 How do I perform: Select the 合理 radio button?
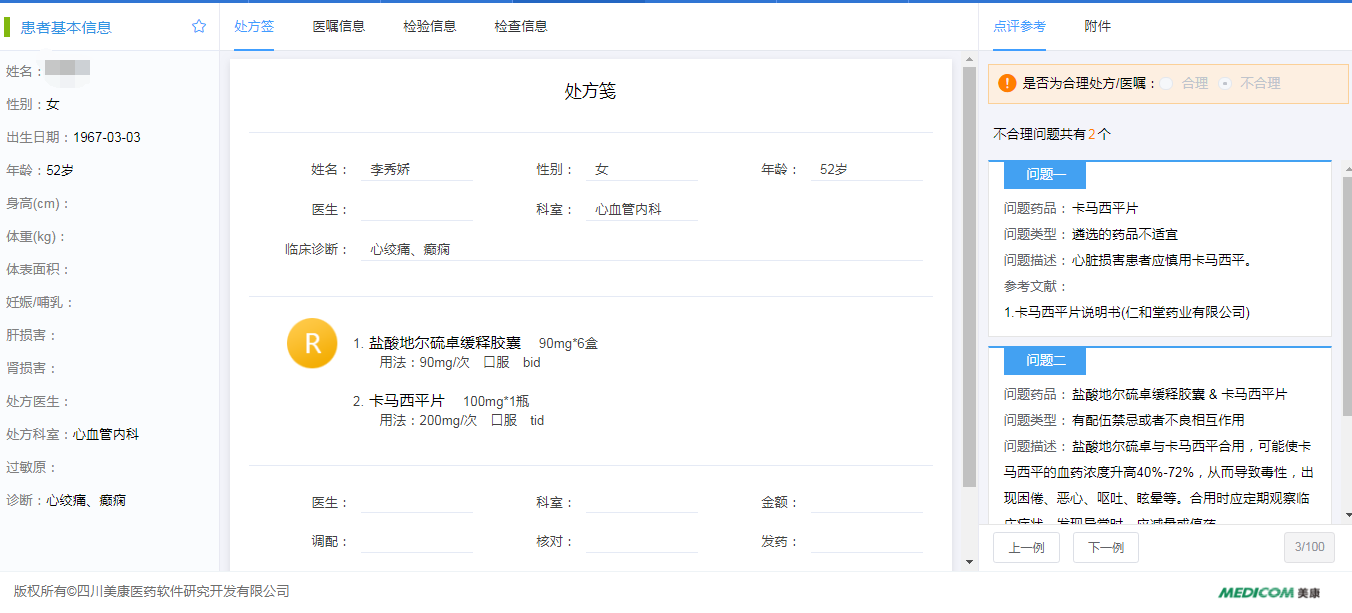tap(1166, 84)
